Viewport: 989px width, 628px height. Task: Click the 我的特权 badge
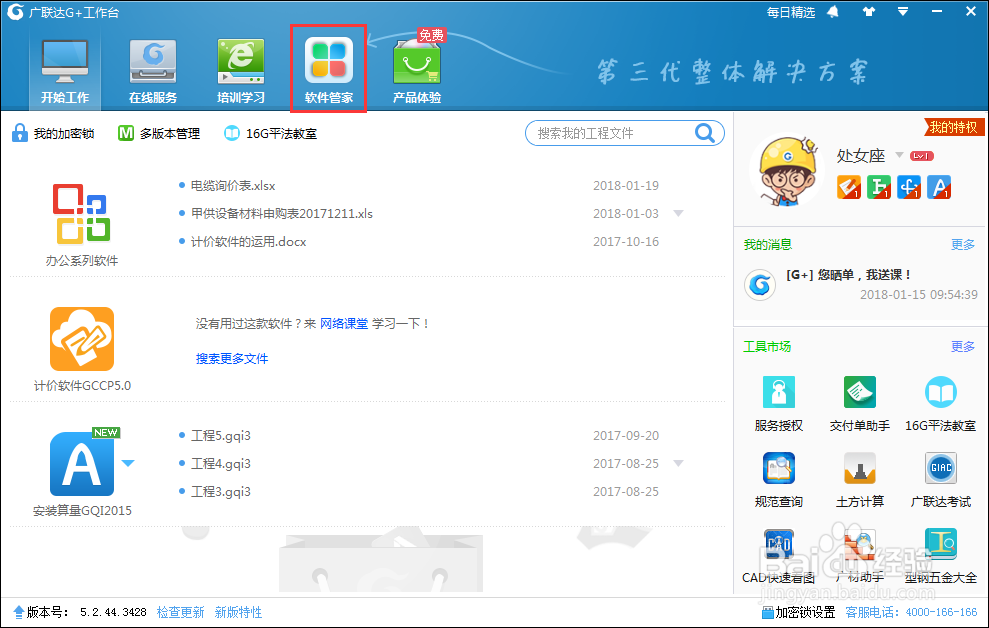point(952,127)
